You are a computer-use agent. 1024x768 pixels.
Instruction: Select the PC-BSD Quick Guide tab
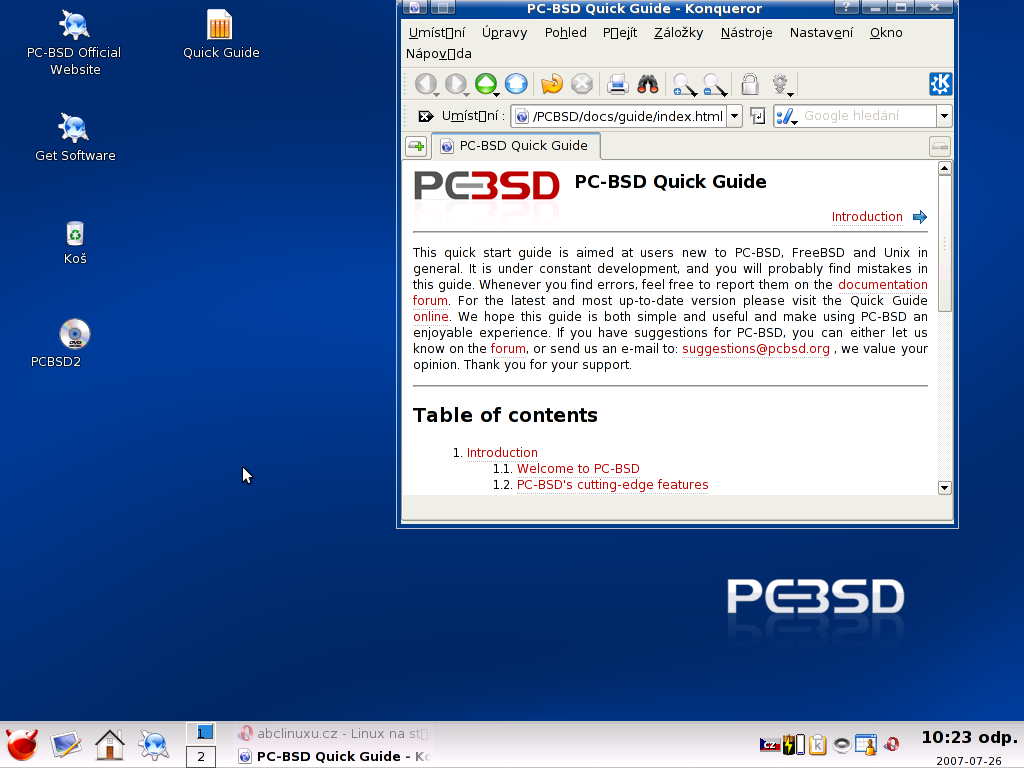pos(516,146)
